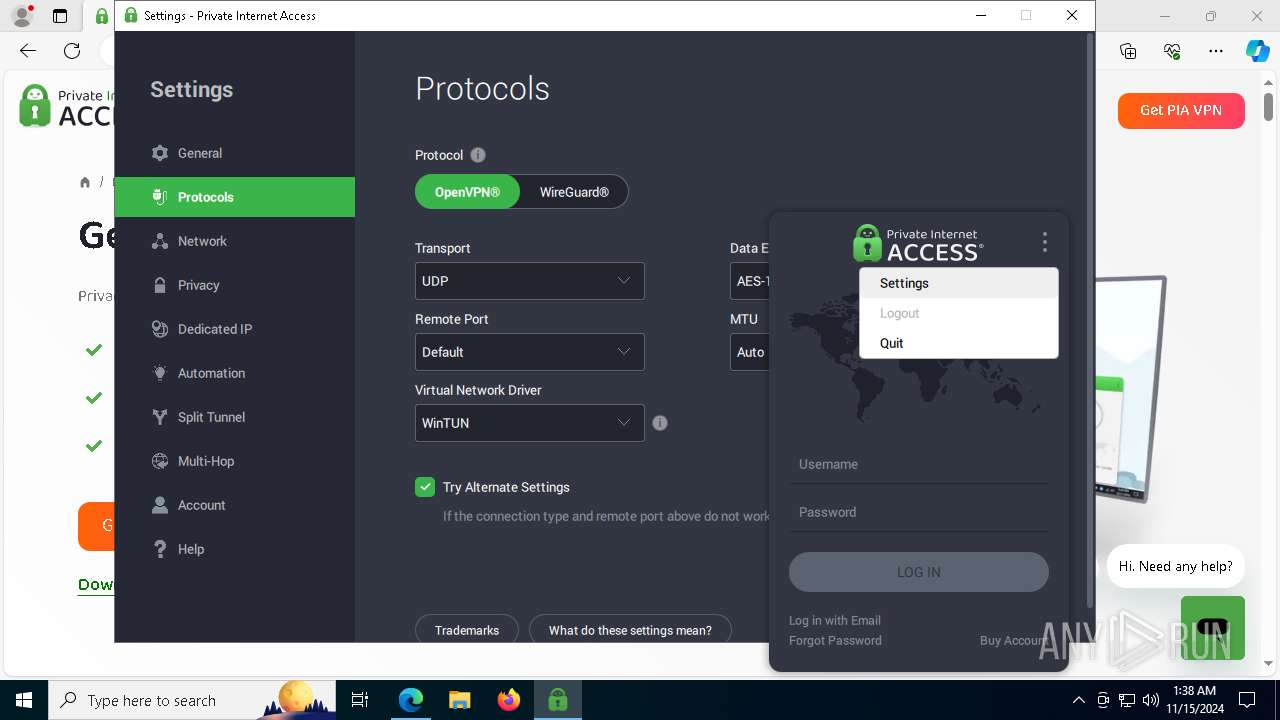The image size is (1280, 720).
Task: Open Edge Collections icon
Action: click(x=1128, y=51)
